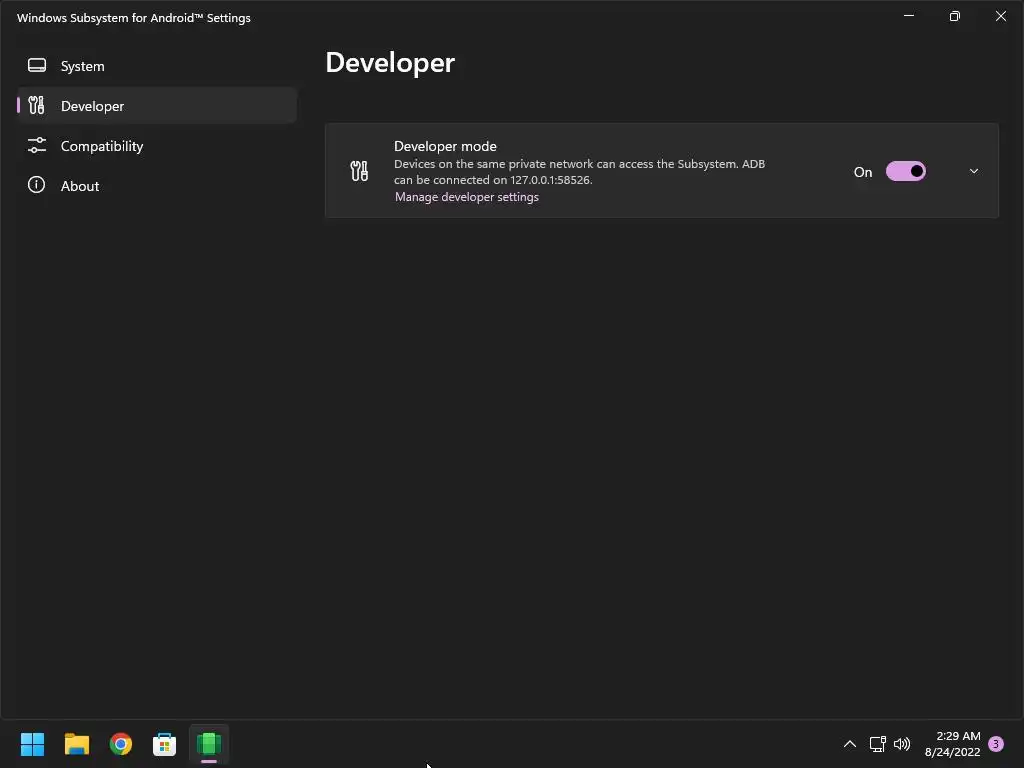Launch Google Chrome from taskbar

tap(121, 744)
